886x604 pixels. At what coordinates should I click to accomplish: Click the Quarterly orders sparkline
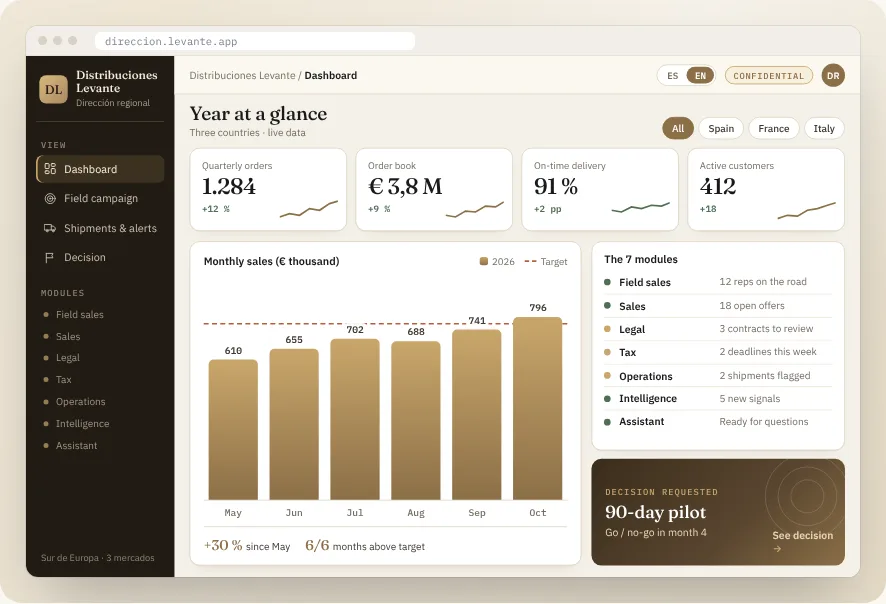click(x=309, y=209)
